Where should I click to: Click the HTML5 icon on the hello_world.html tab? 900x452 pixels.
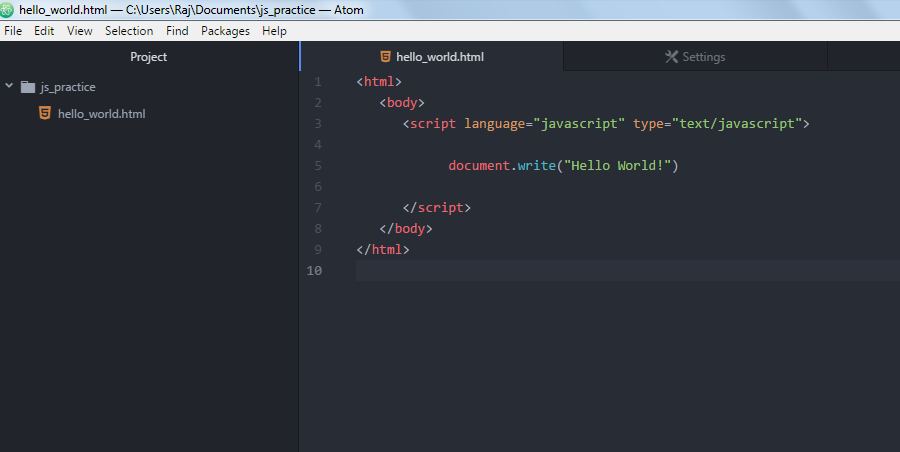tap(386, 56)
